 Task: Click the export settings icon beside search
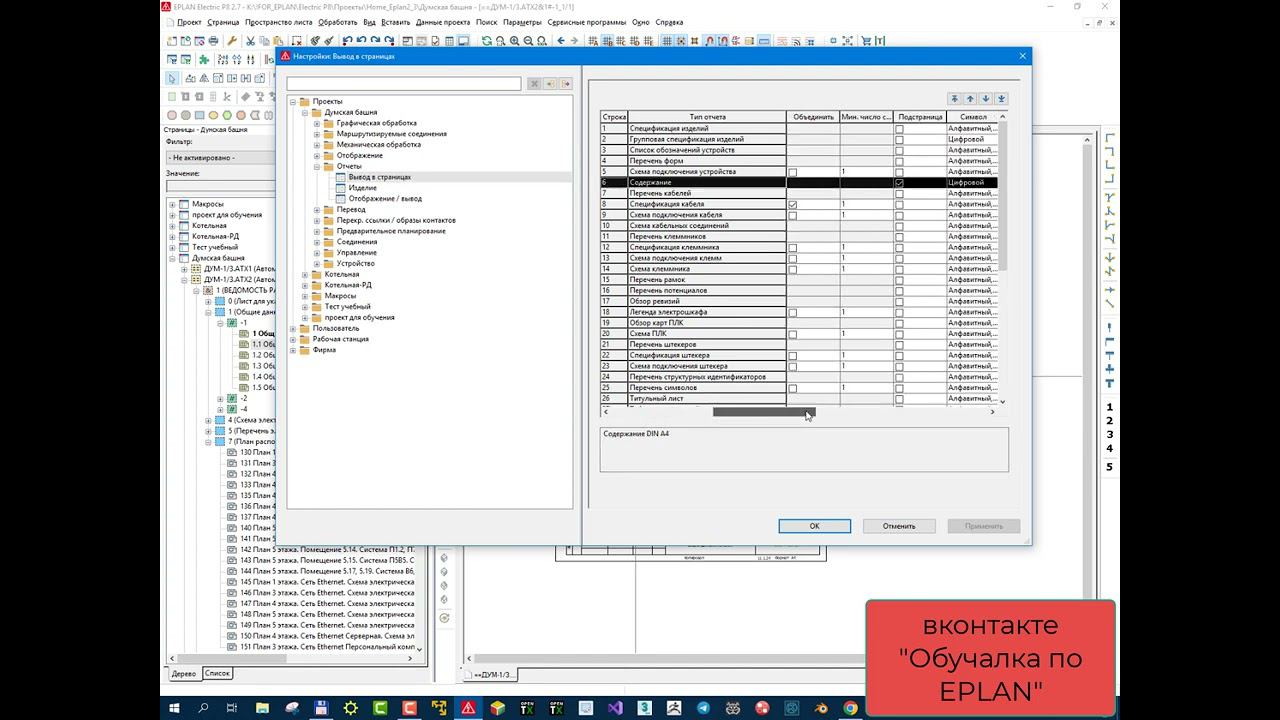(565, 84)
